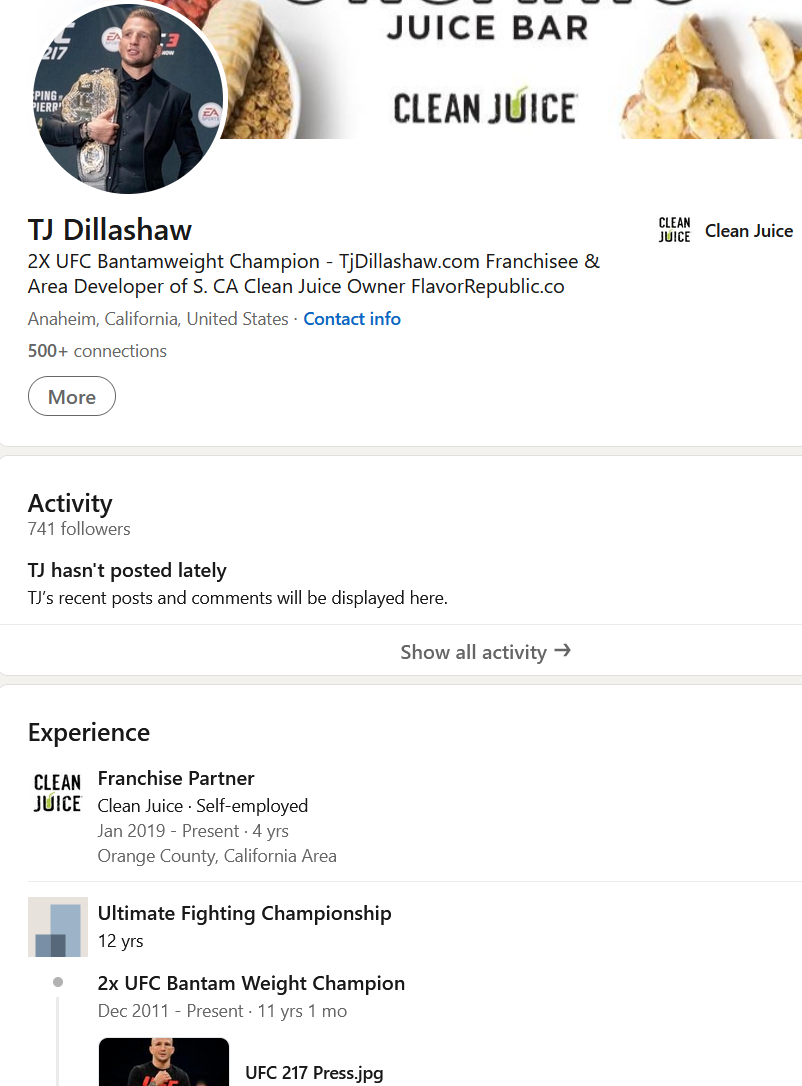Image resolution: width=802 pixels, height=1086 pixels.
Task: Click the More button
Action: click(x=72, y=397)
